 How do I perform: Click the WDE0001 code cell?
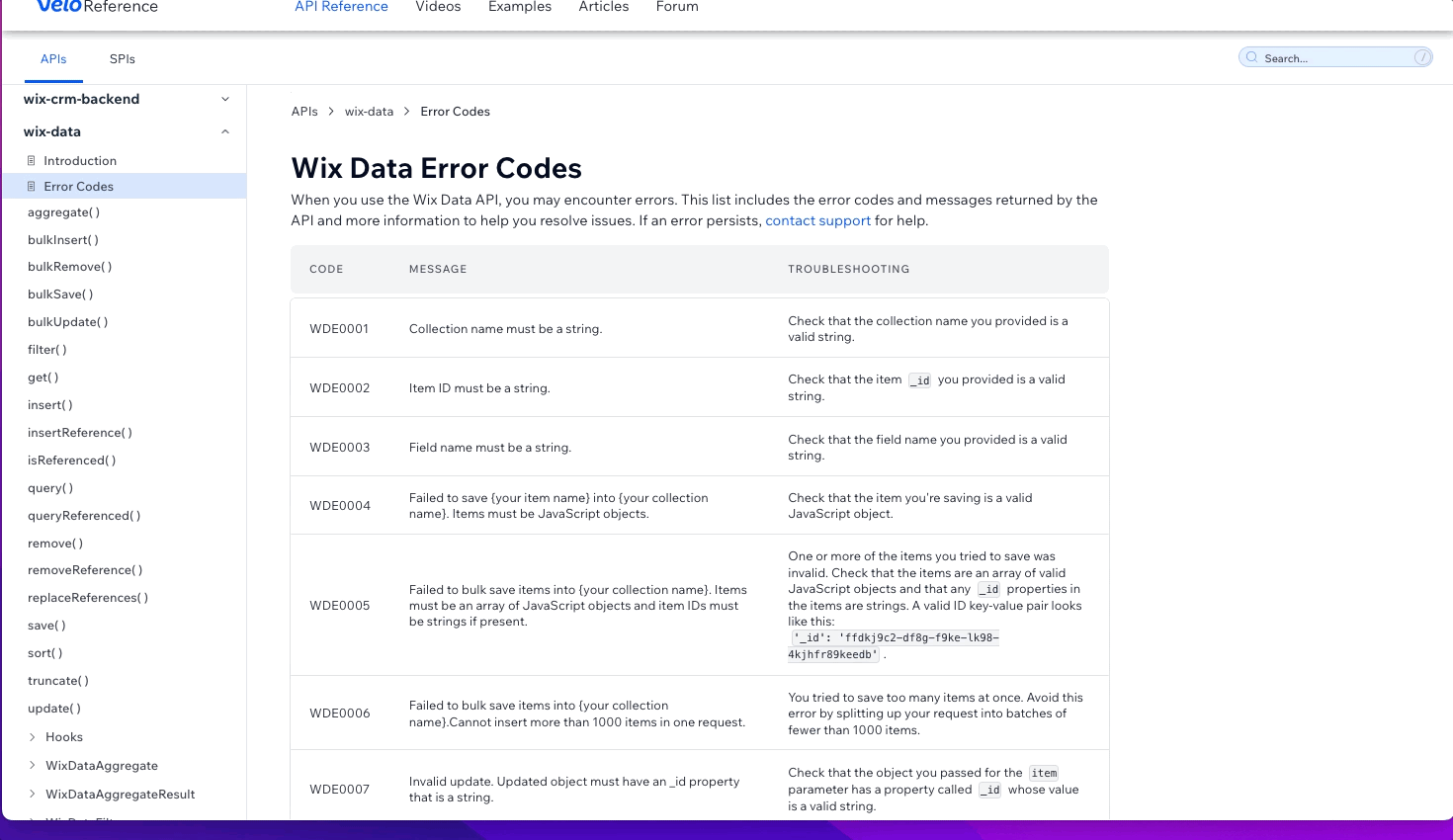pyautogui.click(x=339, y=329)
